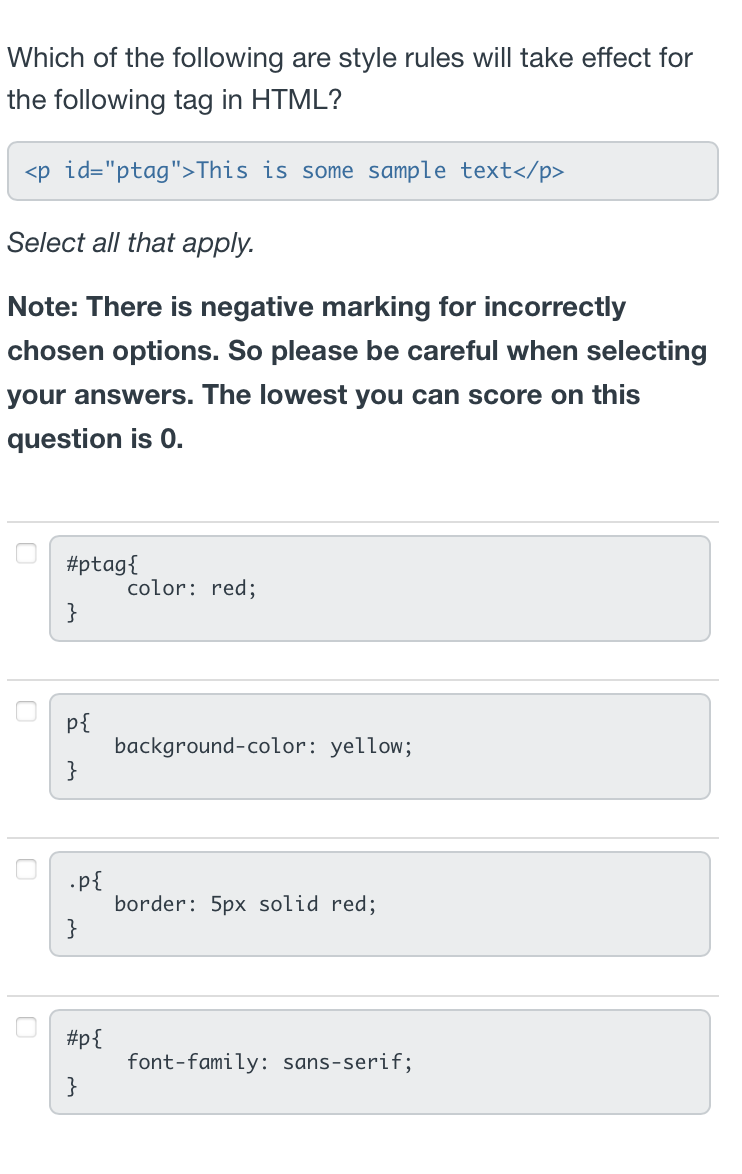Click the yellow background-color code box
This screenshot has height=1174, width=742.
(379, 745)
